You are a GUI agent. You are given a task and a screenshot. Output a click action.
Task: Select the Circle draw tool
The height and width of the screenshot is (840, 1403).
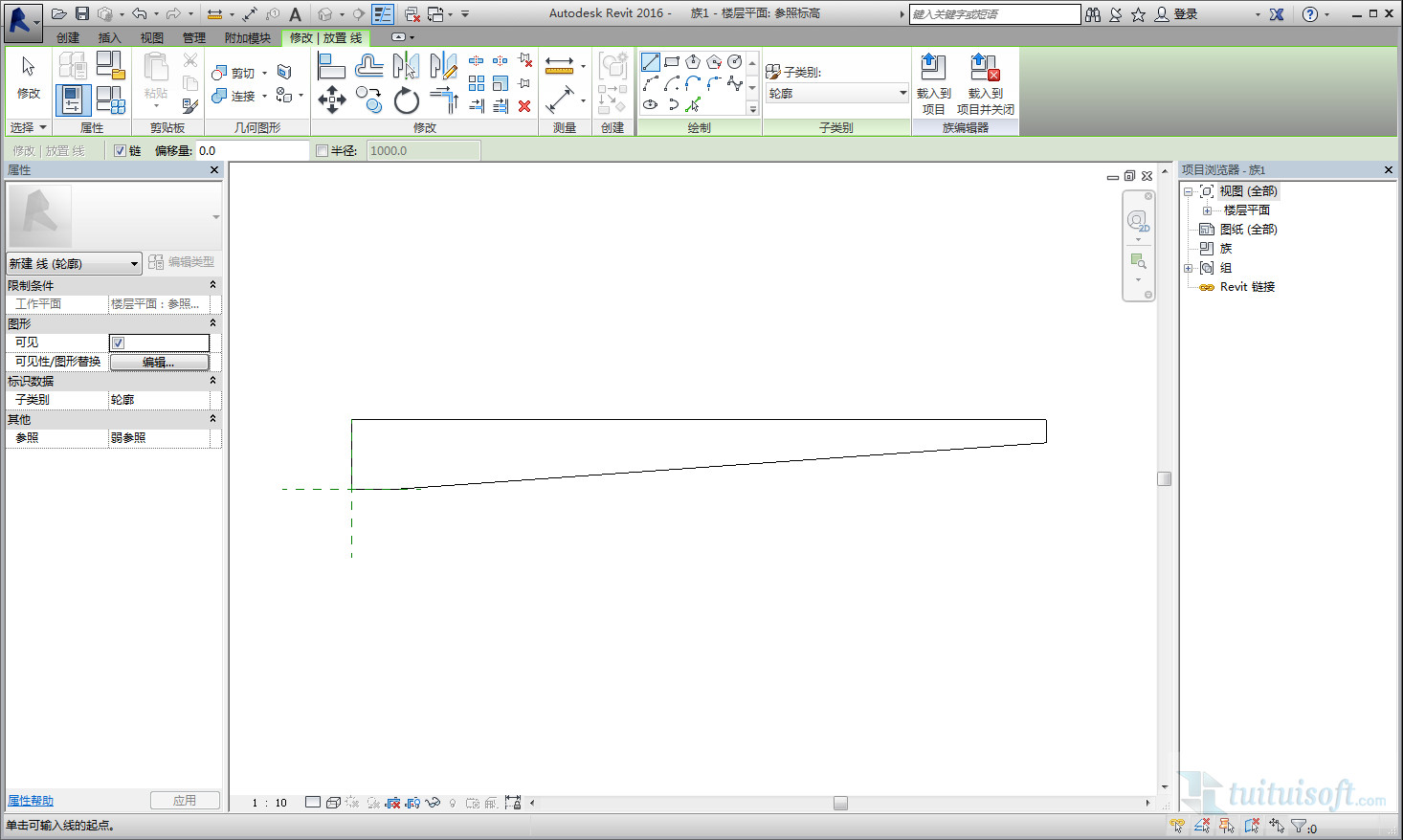(735, 62)
